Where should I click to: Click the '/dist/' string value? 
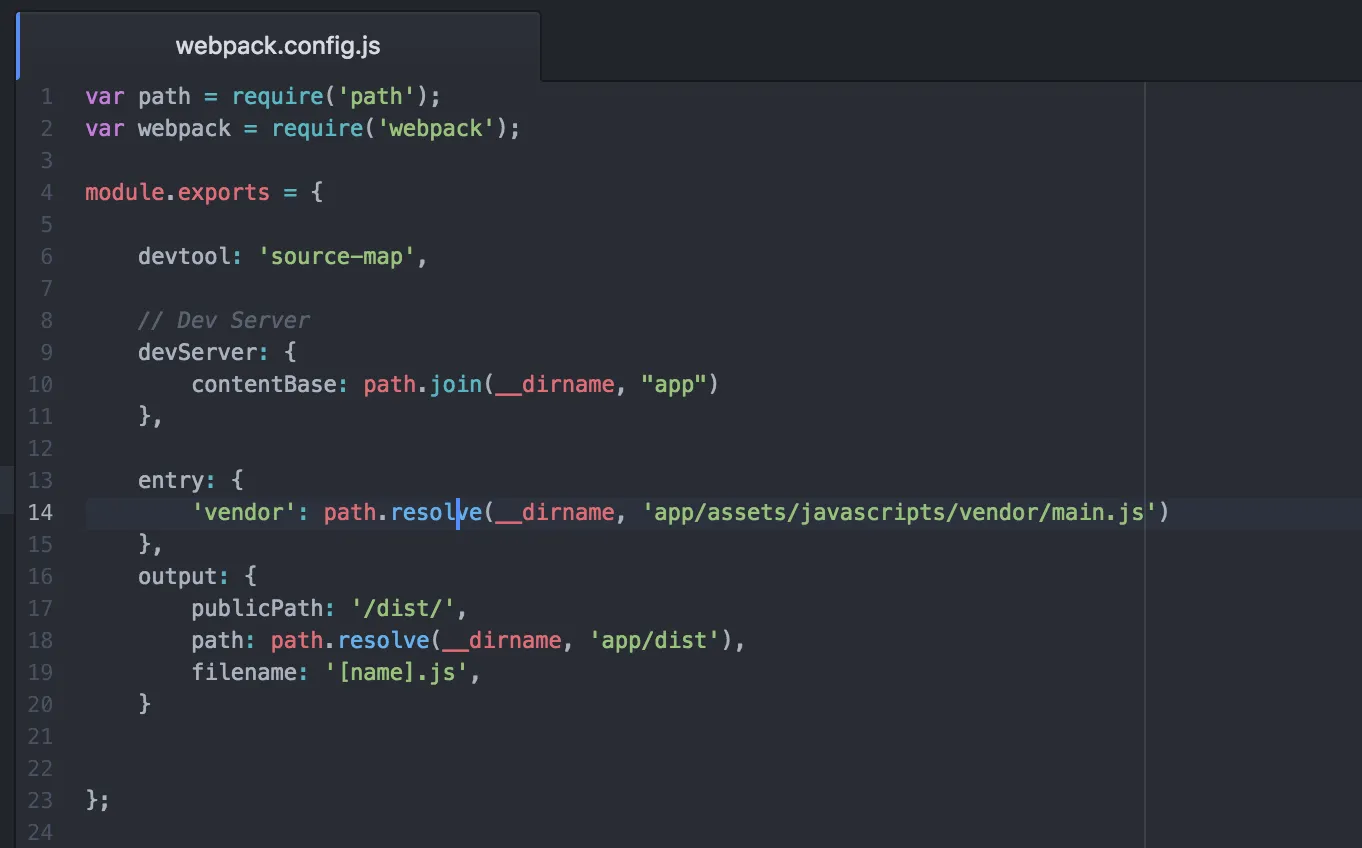(403, 608)
